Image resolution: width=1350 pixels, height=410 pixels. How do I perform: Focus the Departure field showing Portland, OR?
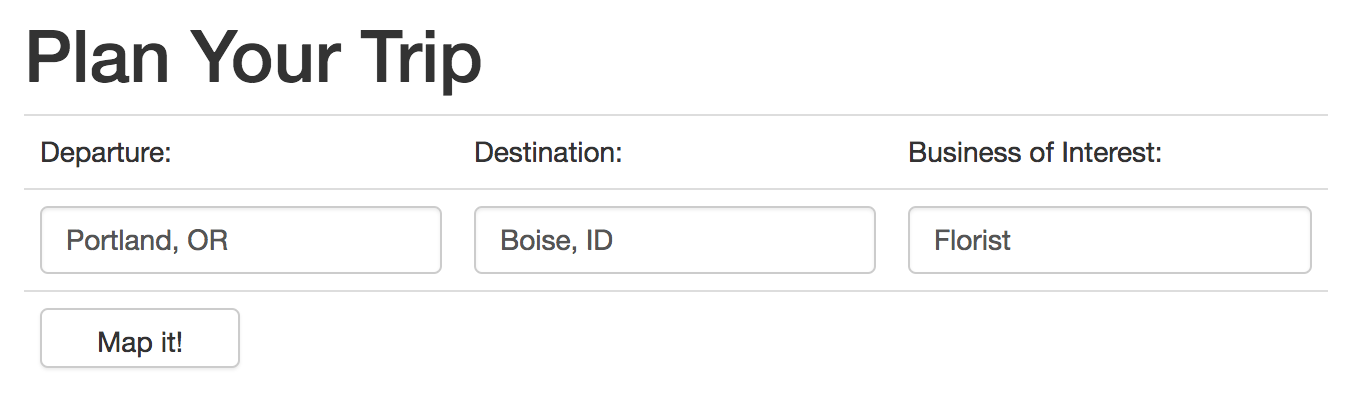241,240
